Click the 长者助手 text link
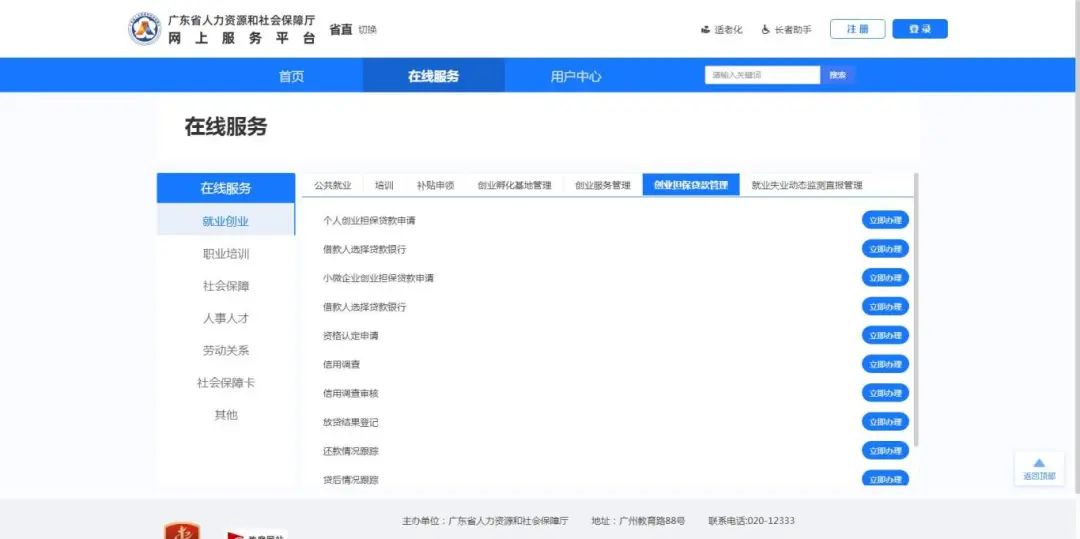 click(793, 30)
